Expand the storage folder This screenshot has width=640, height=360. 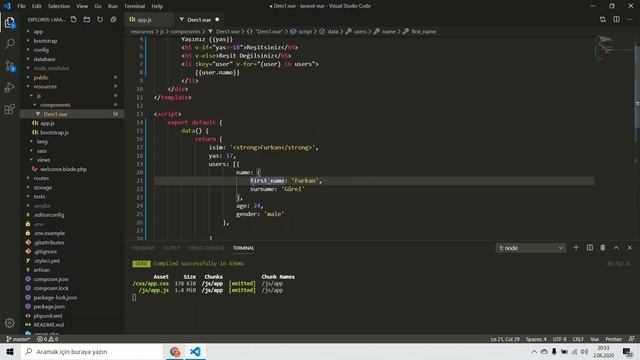tap(42, 188)
